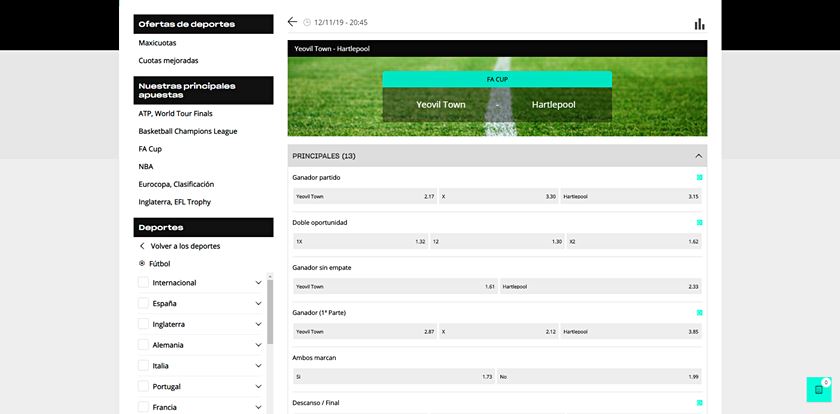Check the Internacional checkbox

143,282
